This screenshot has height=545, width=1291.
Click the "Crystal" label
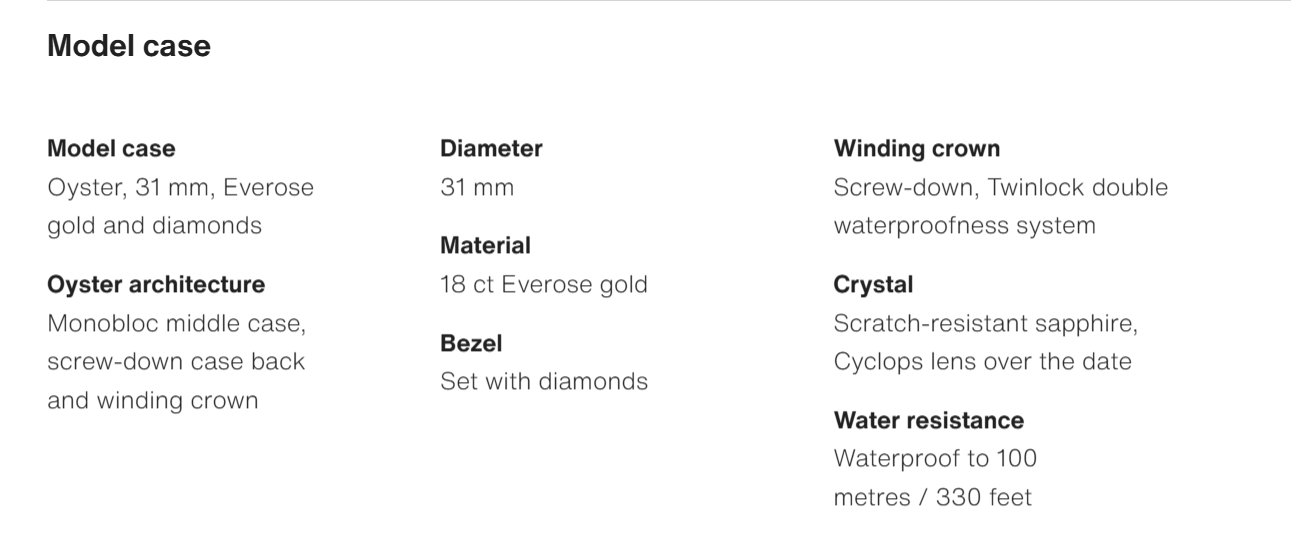[873, 285]
